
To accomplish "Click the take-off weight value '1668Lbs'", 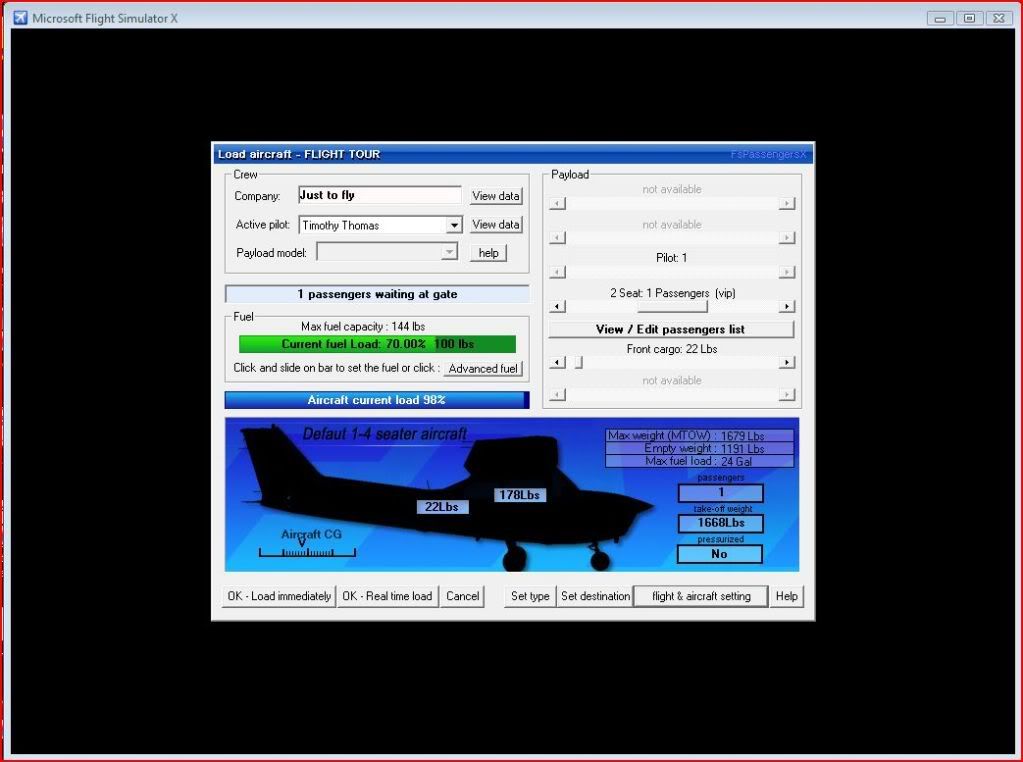I will pyautogui.click(x=720, y=523).
